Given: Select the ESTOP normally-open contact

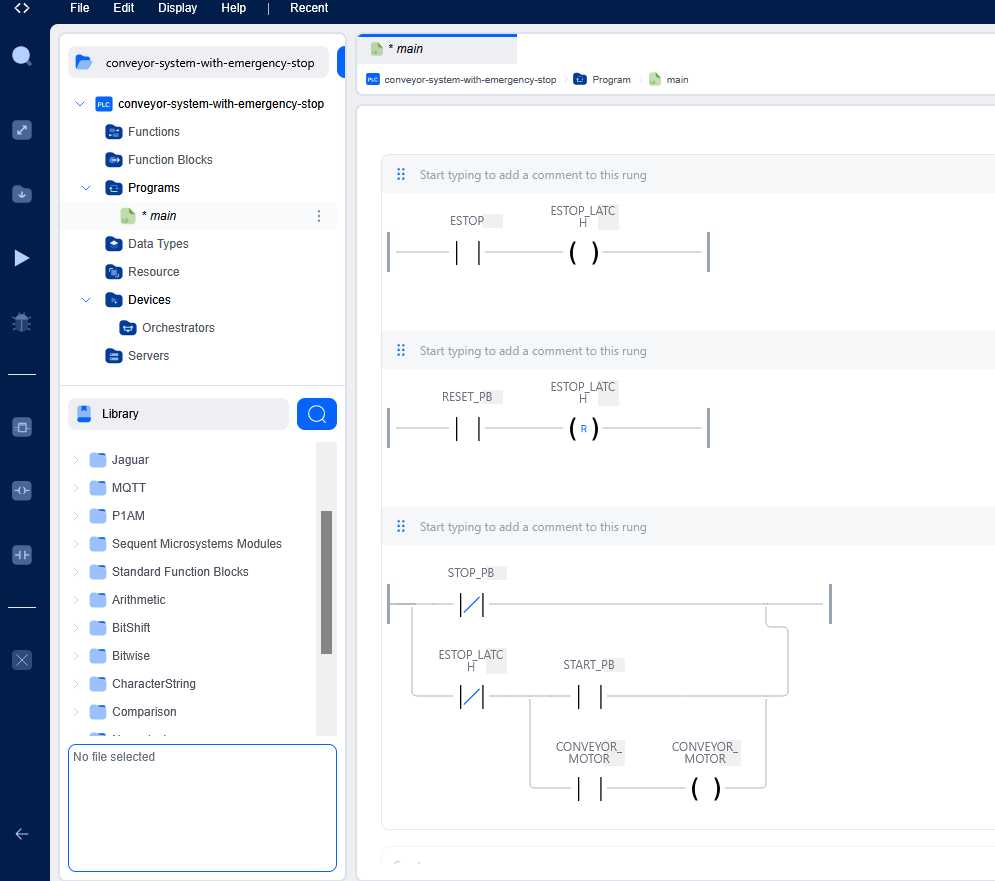Looking at the screenshot, I should [x=468, y=252].
